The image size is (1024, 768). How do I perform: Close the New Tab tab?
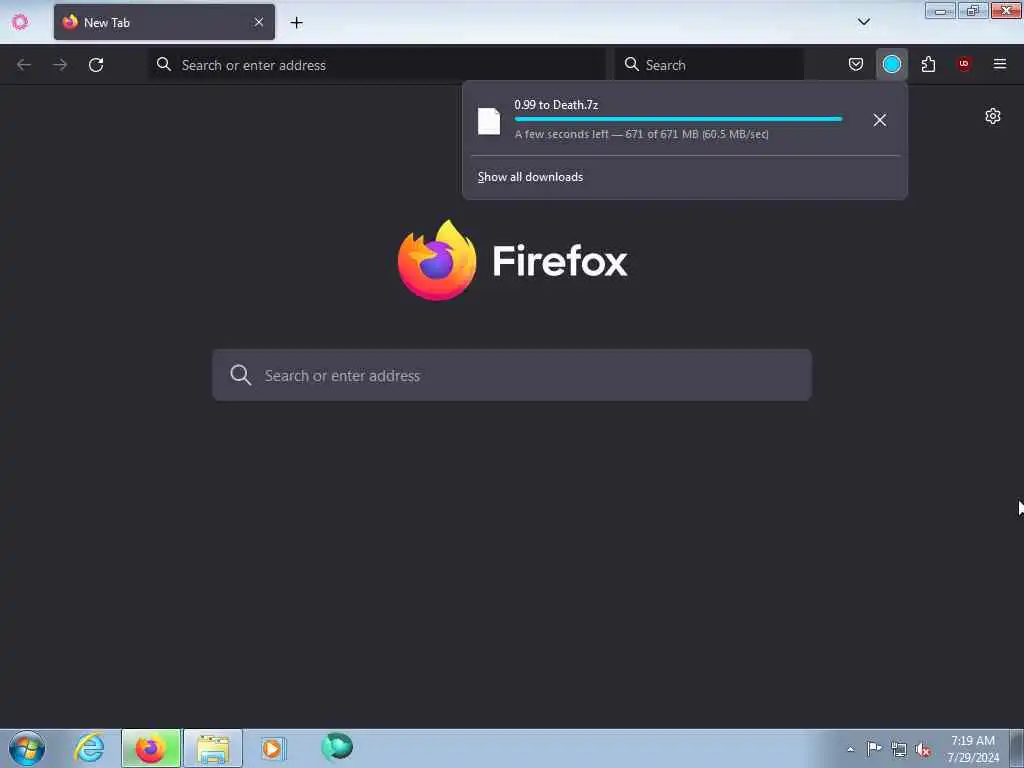[259, 22]
